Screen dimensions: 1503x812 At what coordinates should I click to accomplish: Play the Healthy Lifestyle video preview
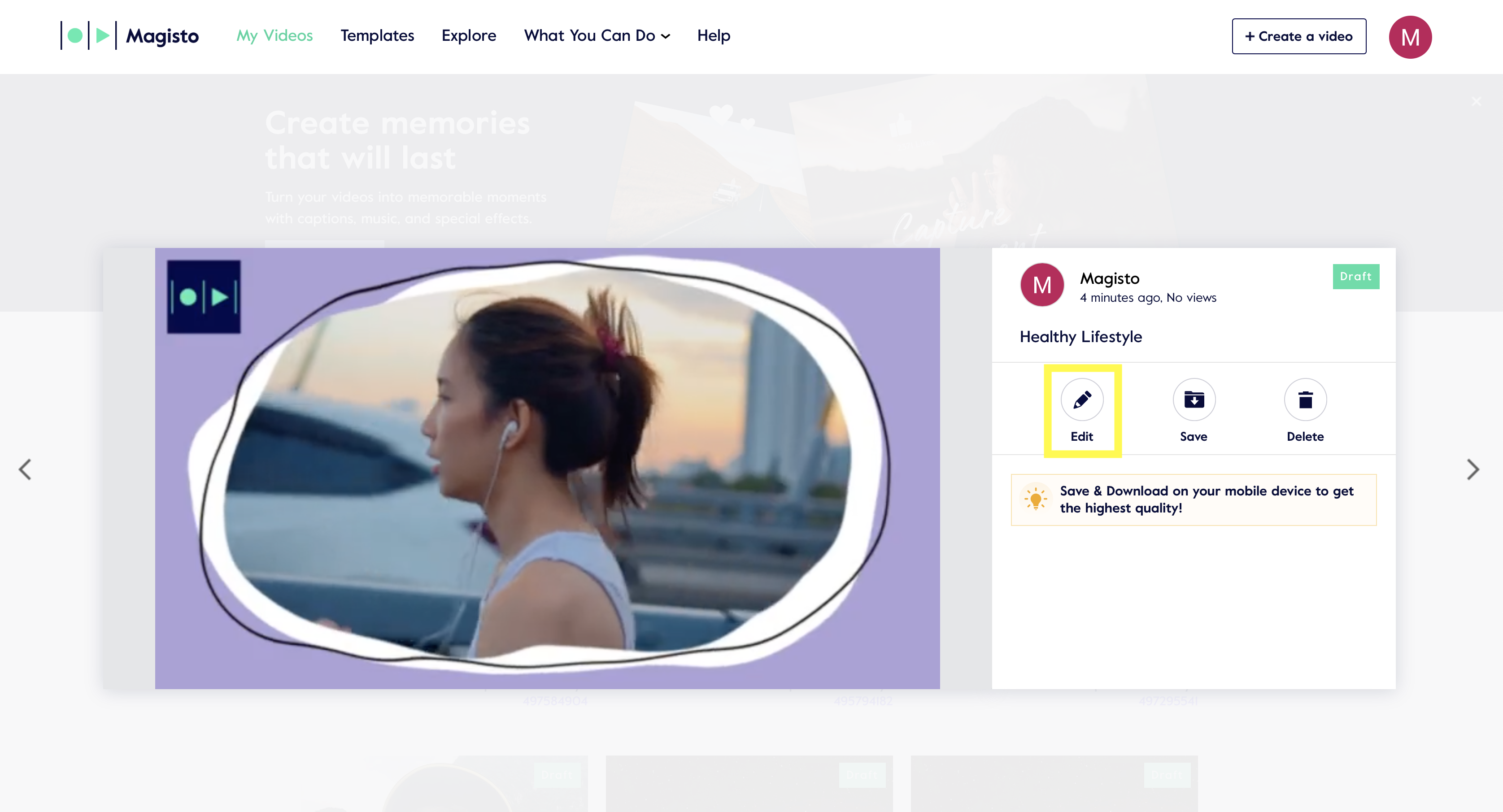click(x=547, y=469)
